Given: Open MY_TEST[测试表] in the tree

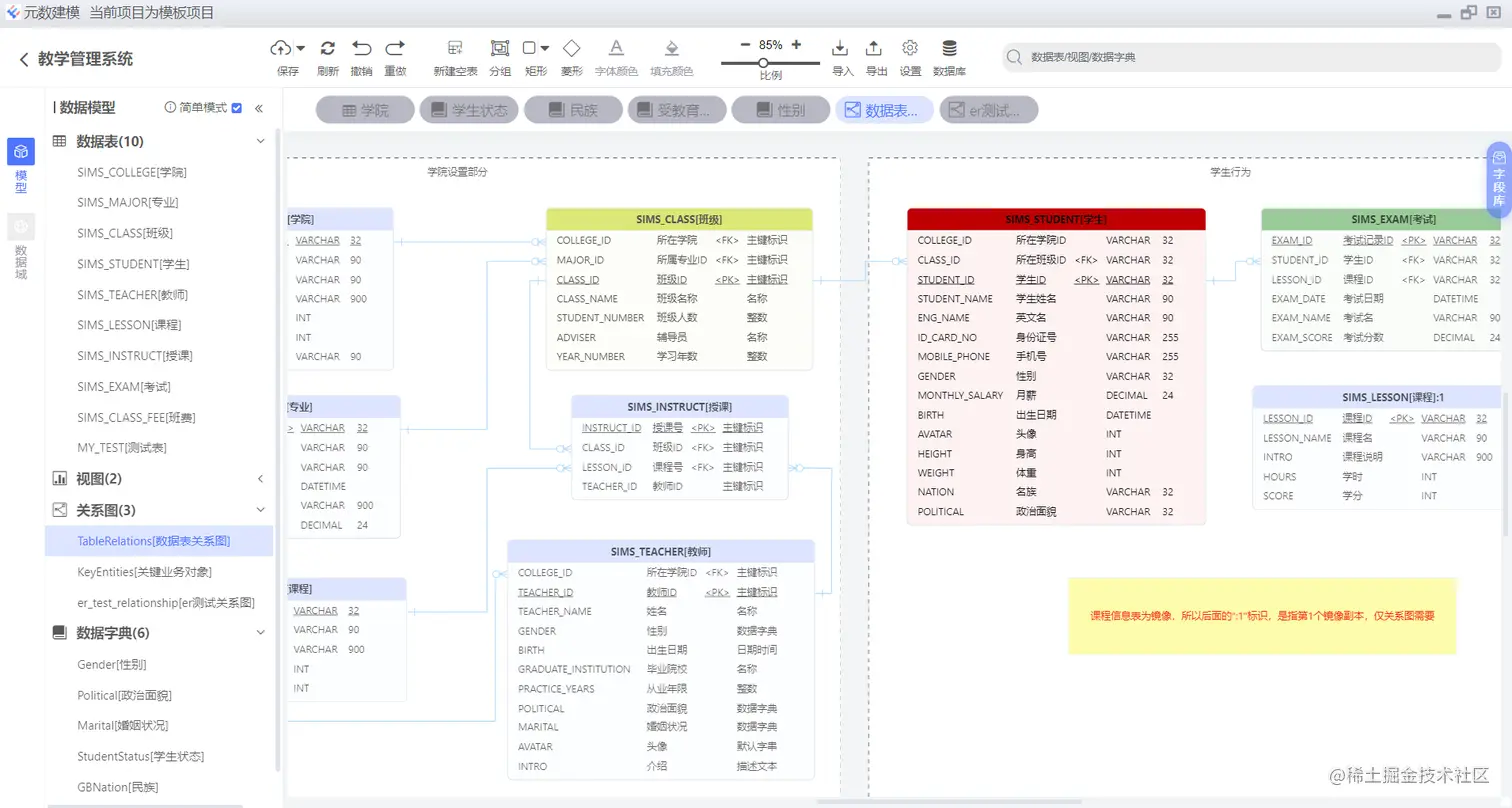Looking at the screenshot, I should (122, 448).
